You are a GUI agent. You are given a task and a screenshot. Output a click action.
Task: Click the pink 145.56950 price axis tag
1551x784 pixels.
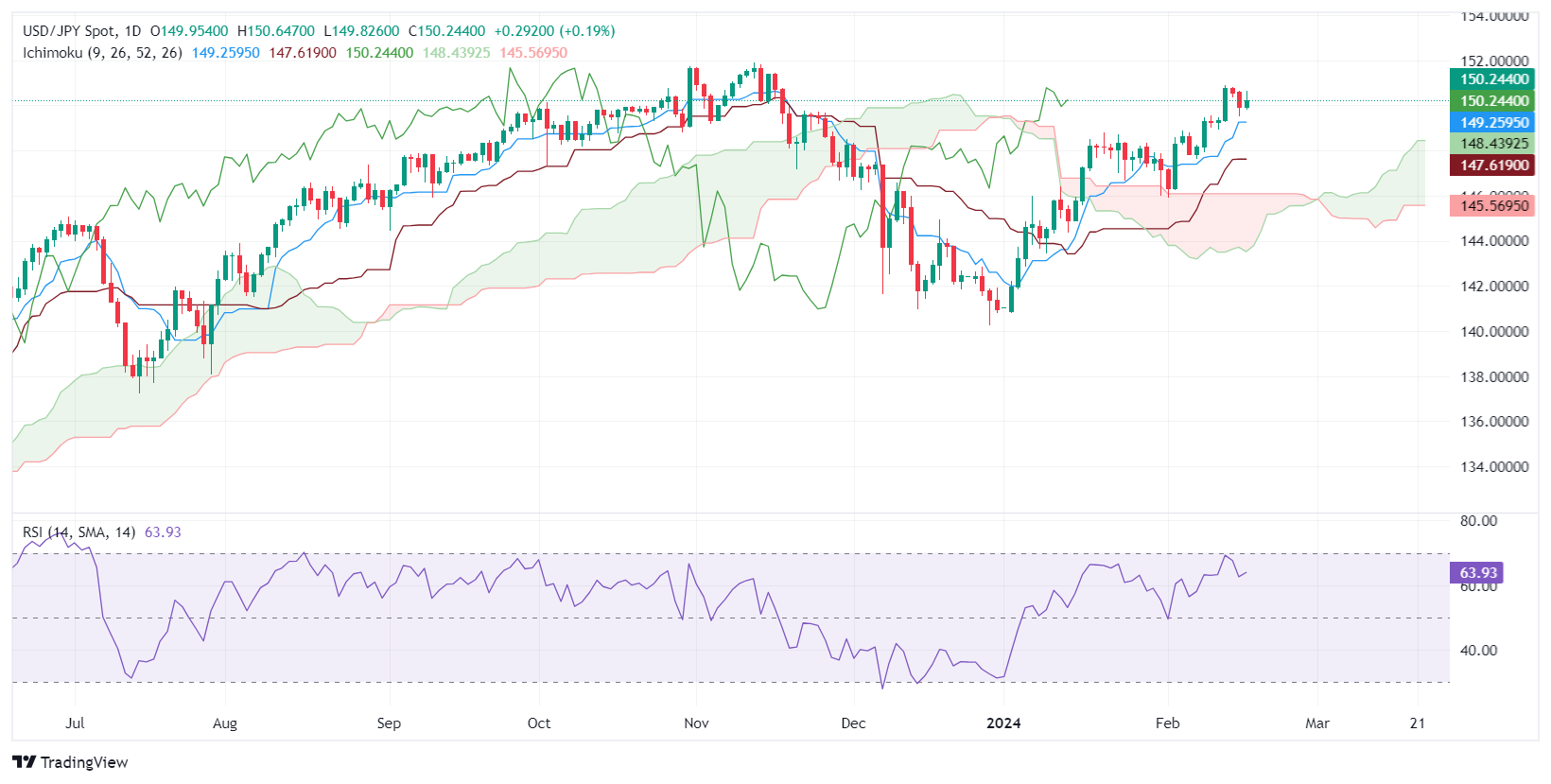click(1493, 205)
